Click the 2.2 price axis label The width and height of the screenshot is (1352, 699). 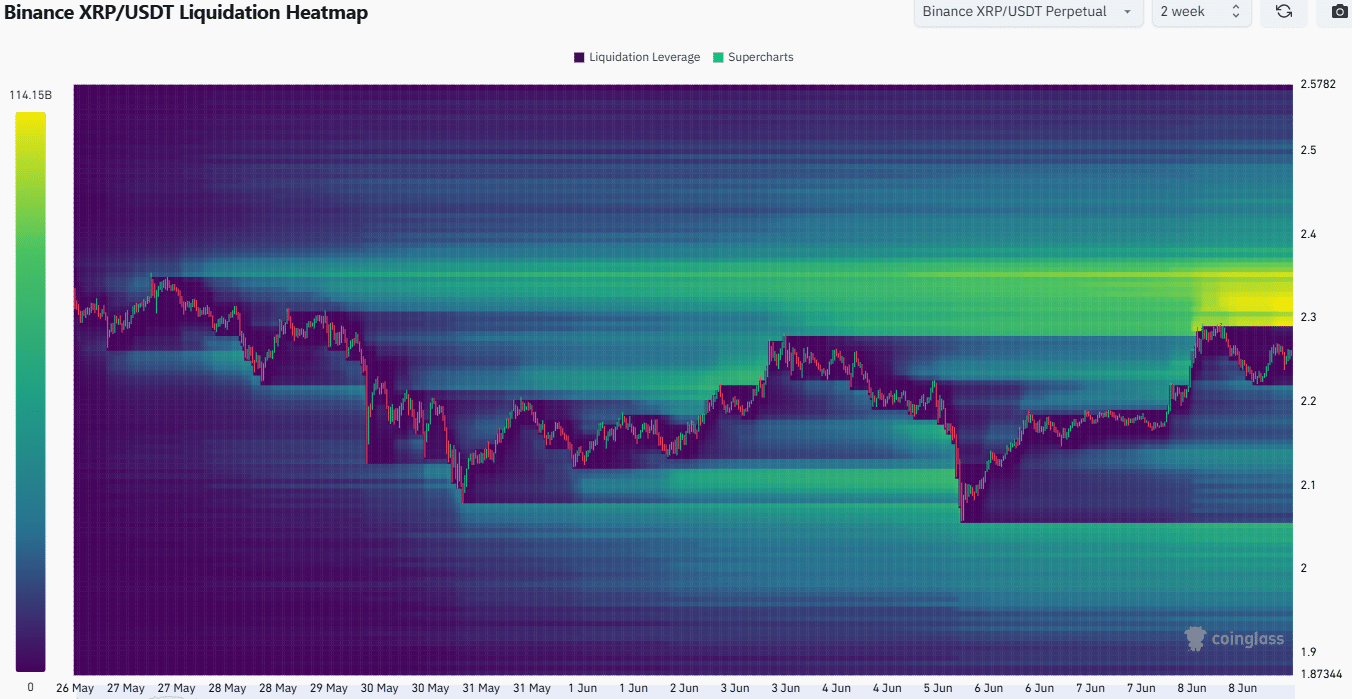pos(1307,401)
